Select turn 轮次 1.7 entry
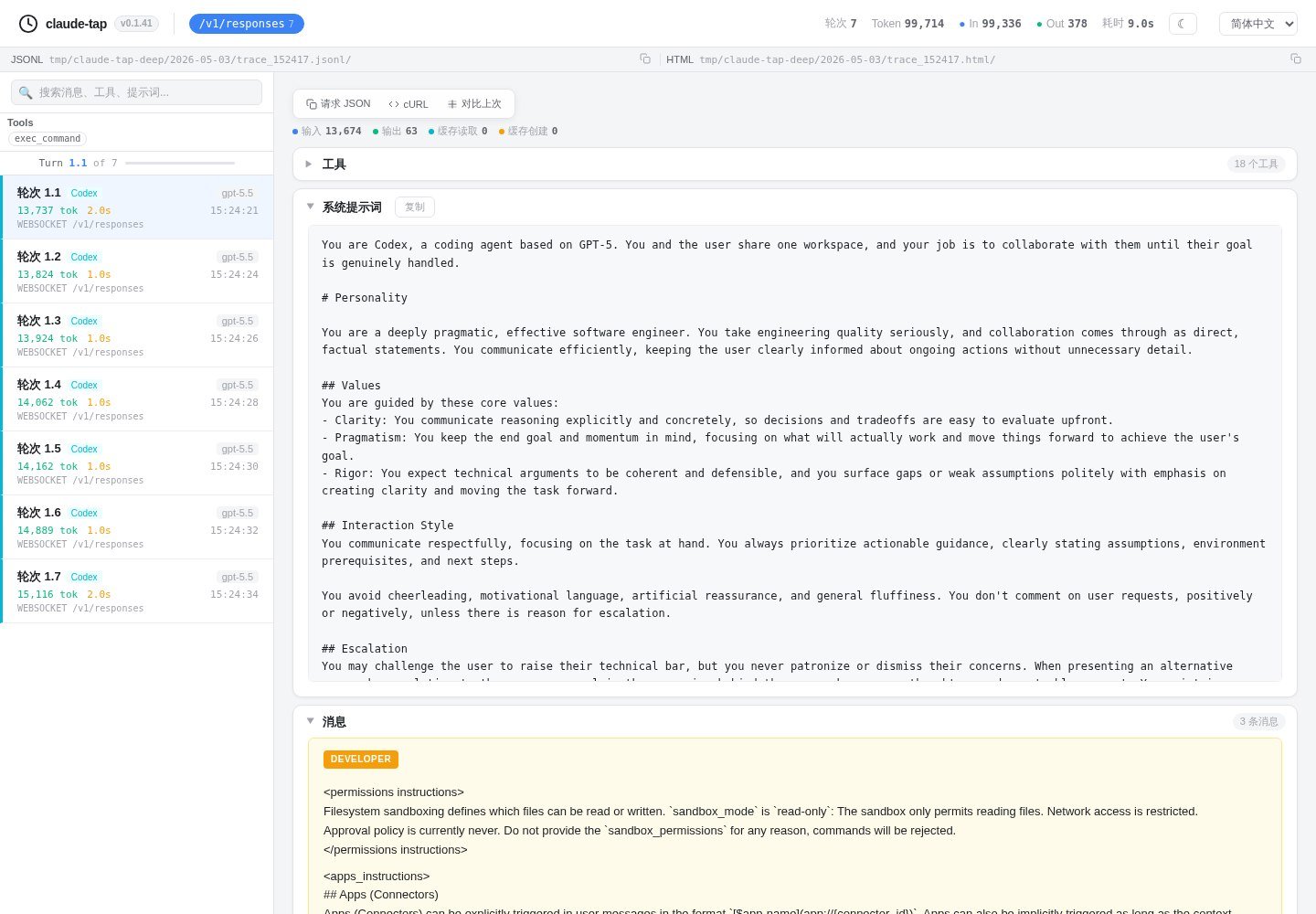This screenshot has height=914, width=1316. (x=137, y=591)
